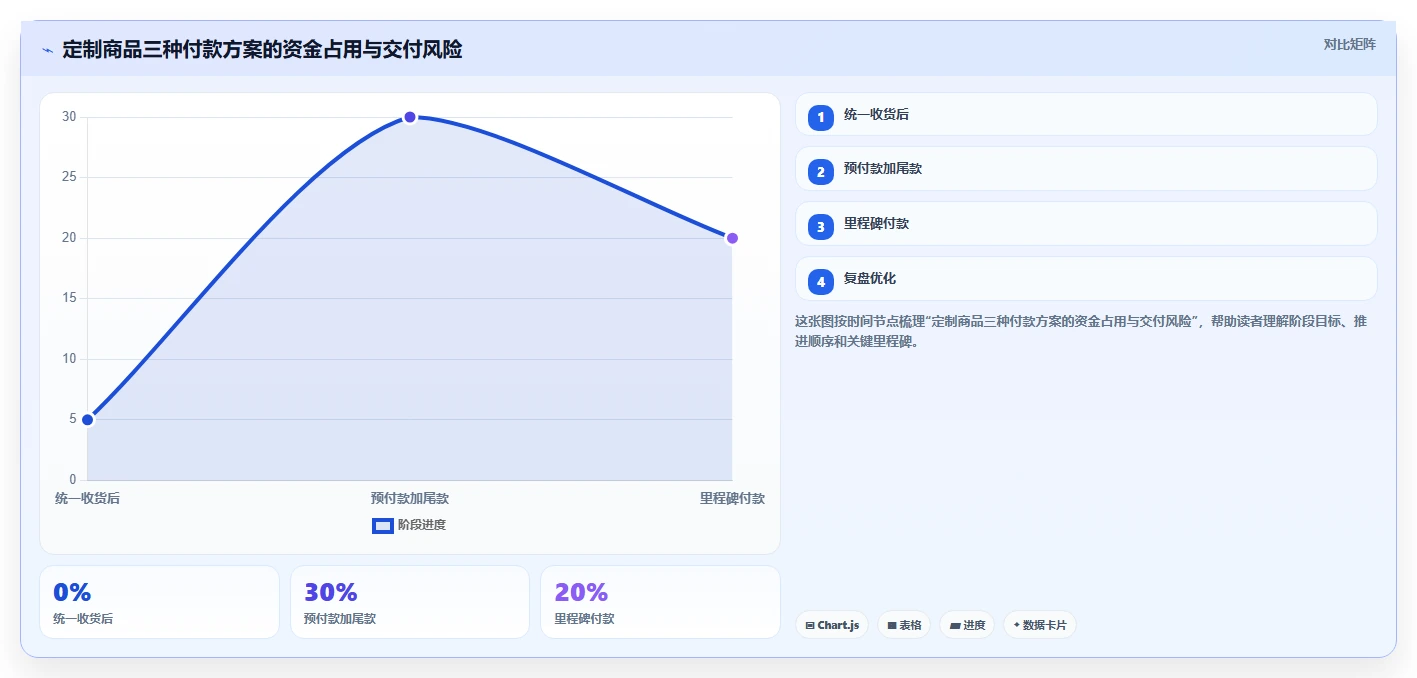Click the y-axis value 15
1417x678 pixels.
[69, 298]
